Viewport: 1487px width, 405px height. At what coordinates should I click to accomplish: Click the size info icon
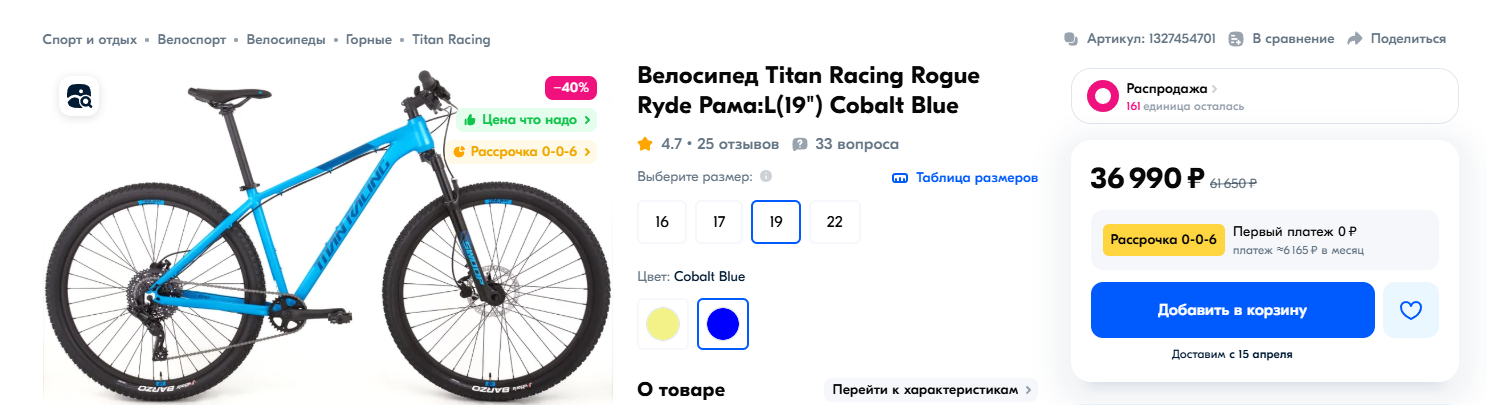click(766, 177)
